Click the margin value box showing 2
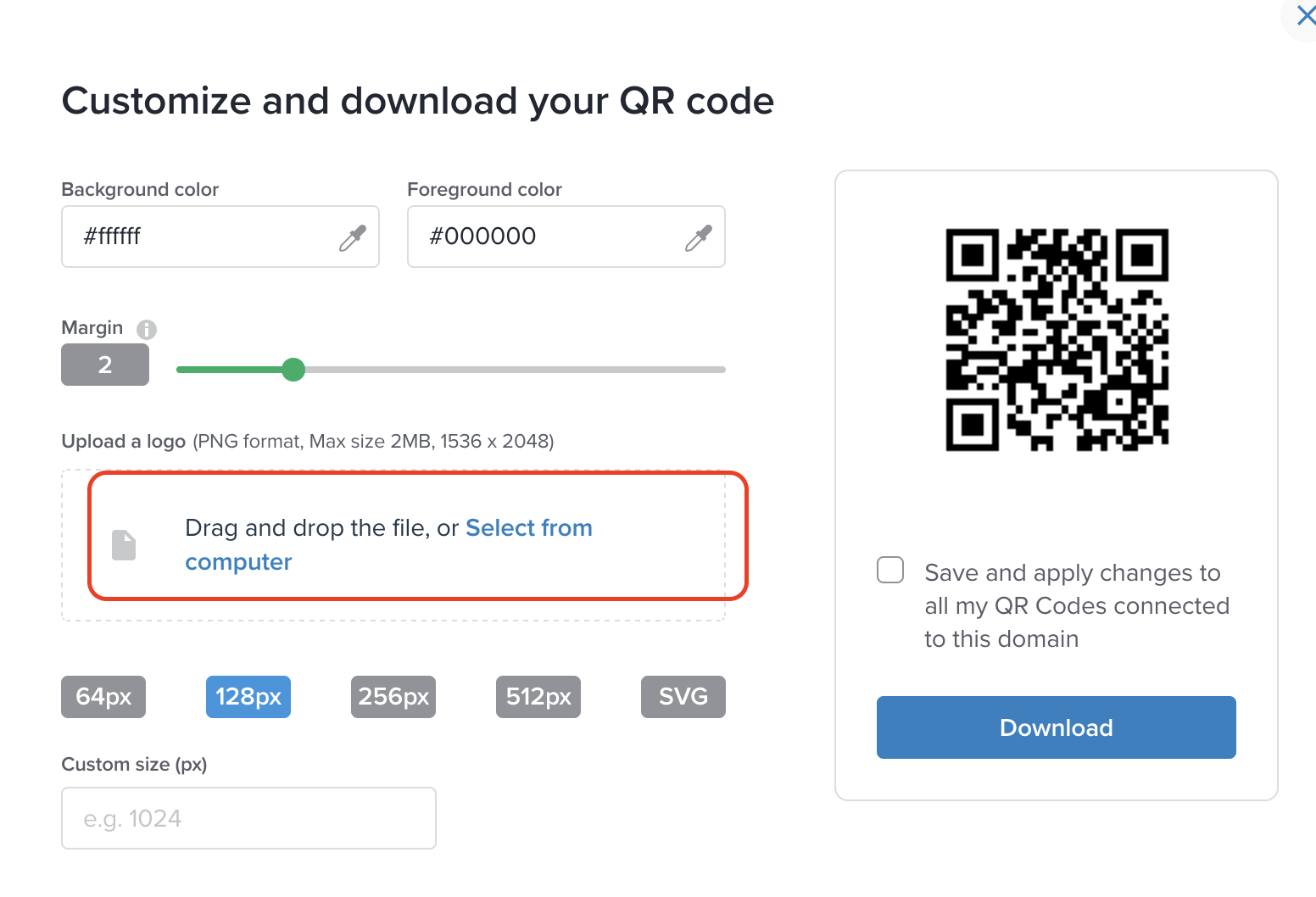 (x=104, y=365)
